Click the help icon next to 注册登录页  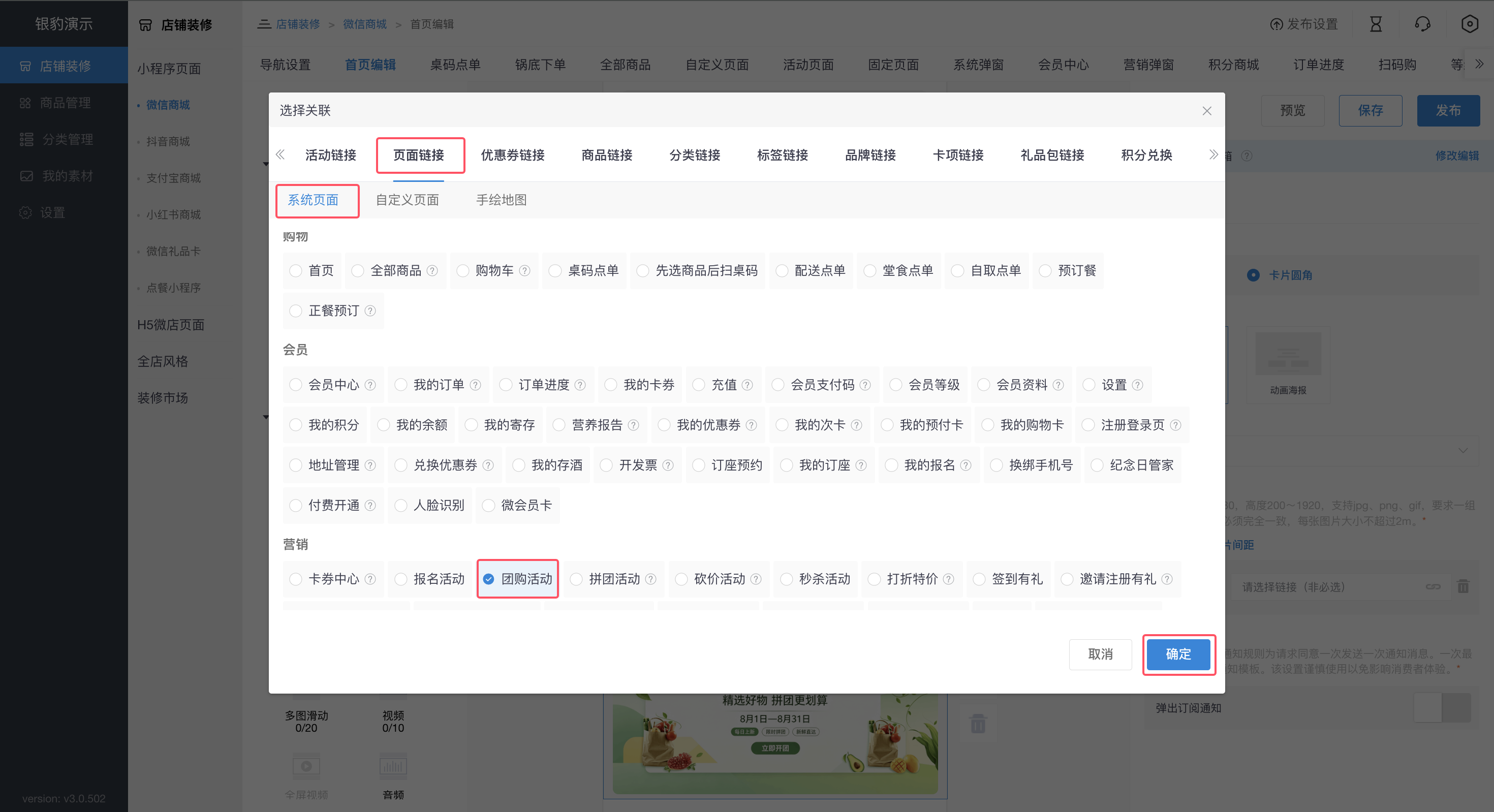pyautogui.click(x=1175, y=425)
